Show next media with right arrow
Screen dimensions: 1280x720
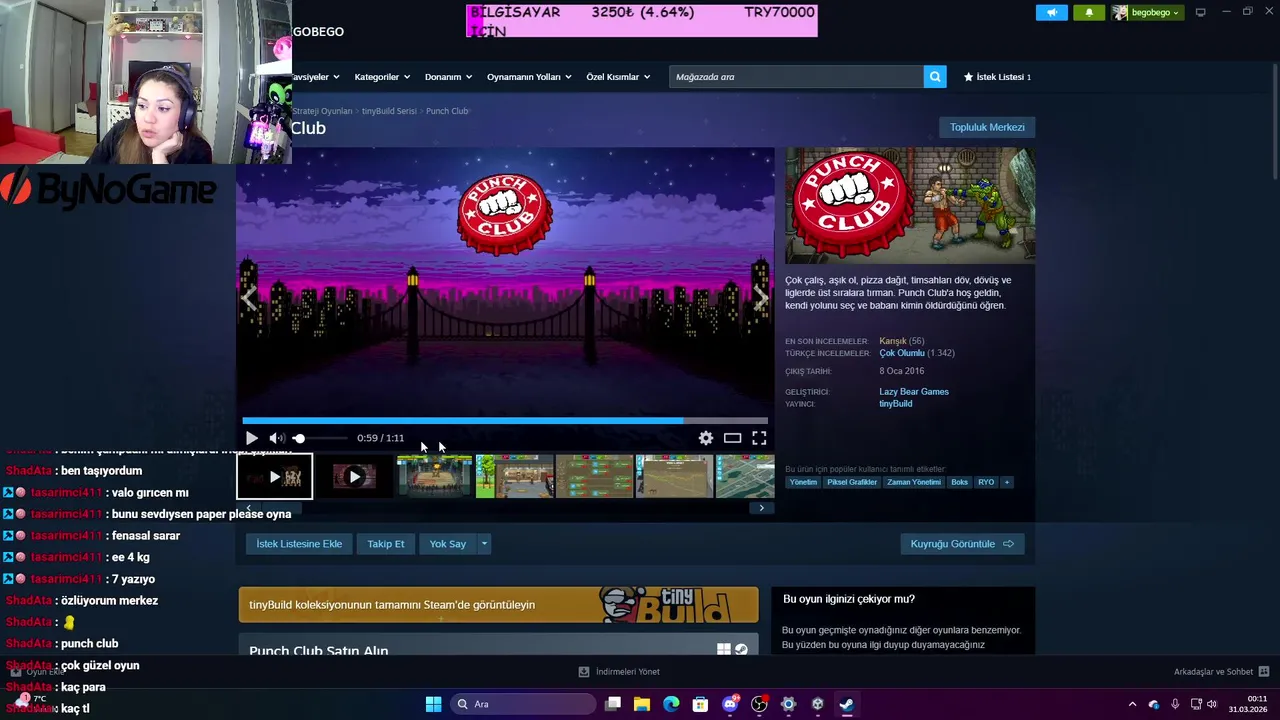761,299
